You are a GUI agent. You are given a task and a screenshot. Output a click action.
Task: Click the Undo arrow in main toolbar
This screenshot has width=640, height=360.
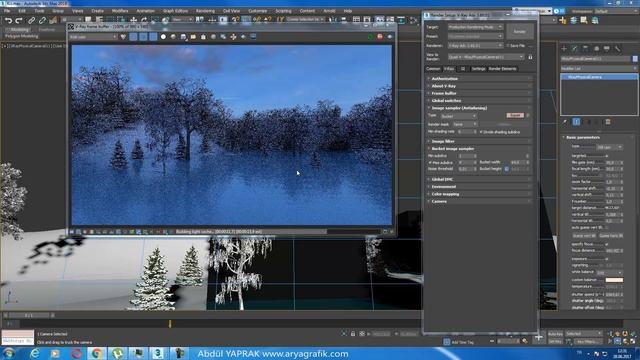[x=9, y=20]
